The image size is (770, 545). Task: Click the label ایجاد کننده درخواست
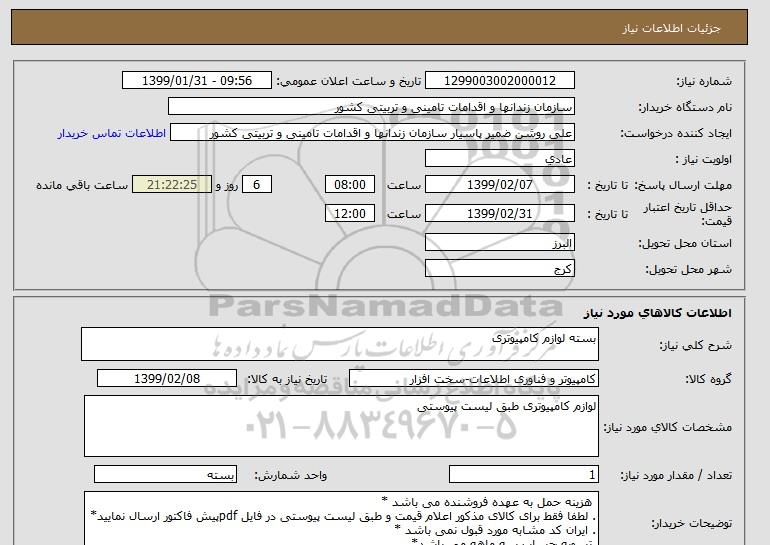(x=676, y=133)
